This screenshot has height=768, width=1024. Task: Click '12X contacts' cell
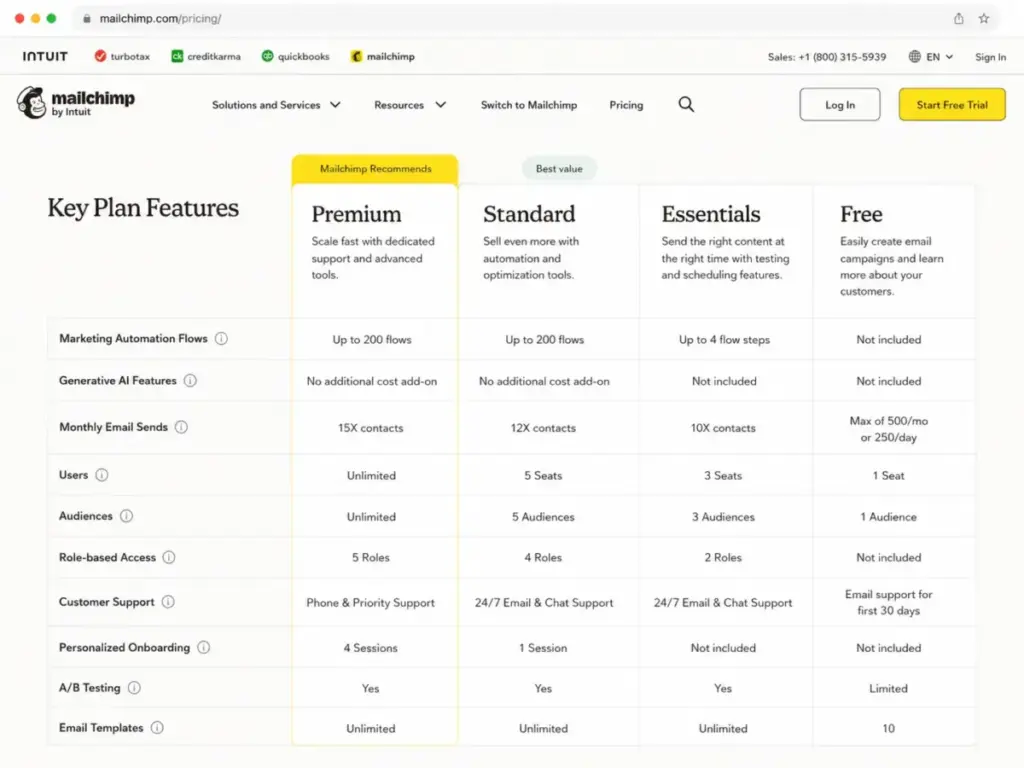(x=543, y=428)
